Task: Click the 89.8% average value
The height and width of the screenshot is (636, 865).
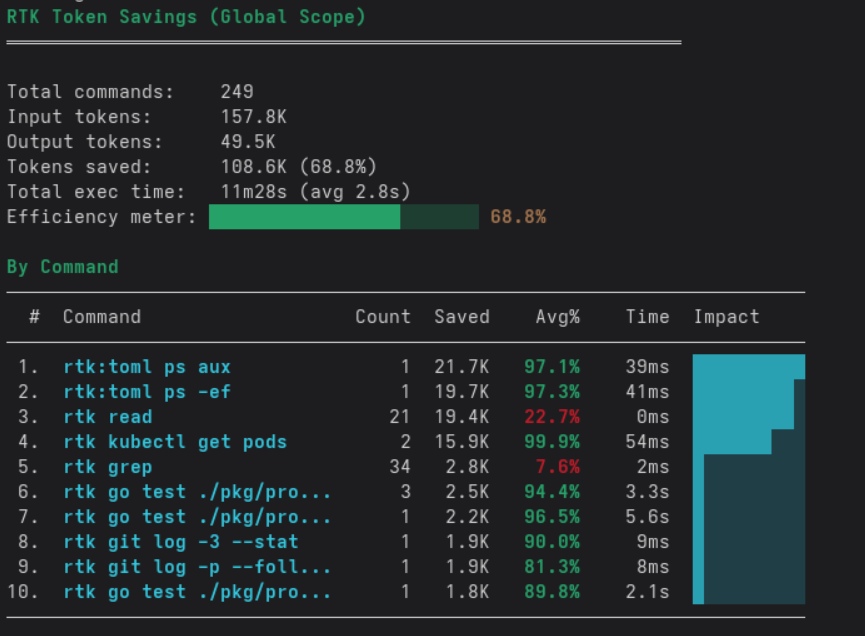Action: 552,591
